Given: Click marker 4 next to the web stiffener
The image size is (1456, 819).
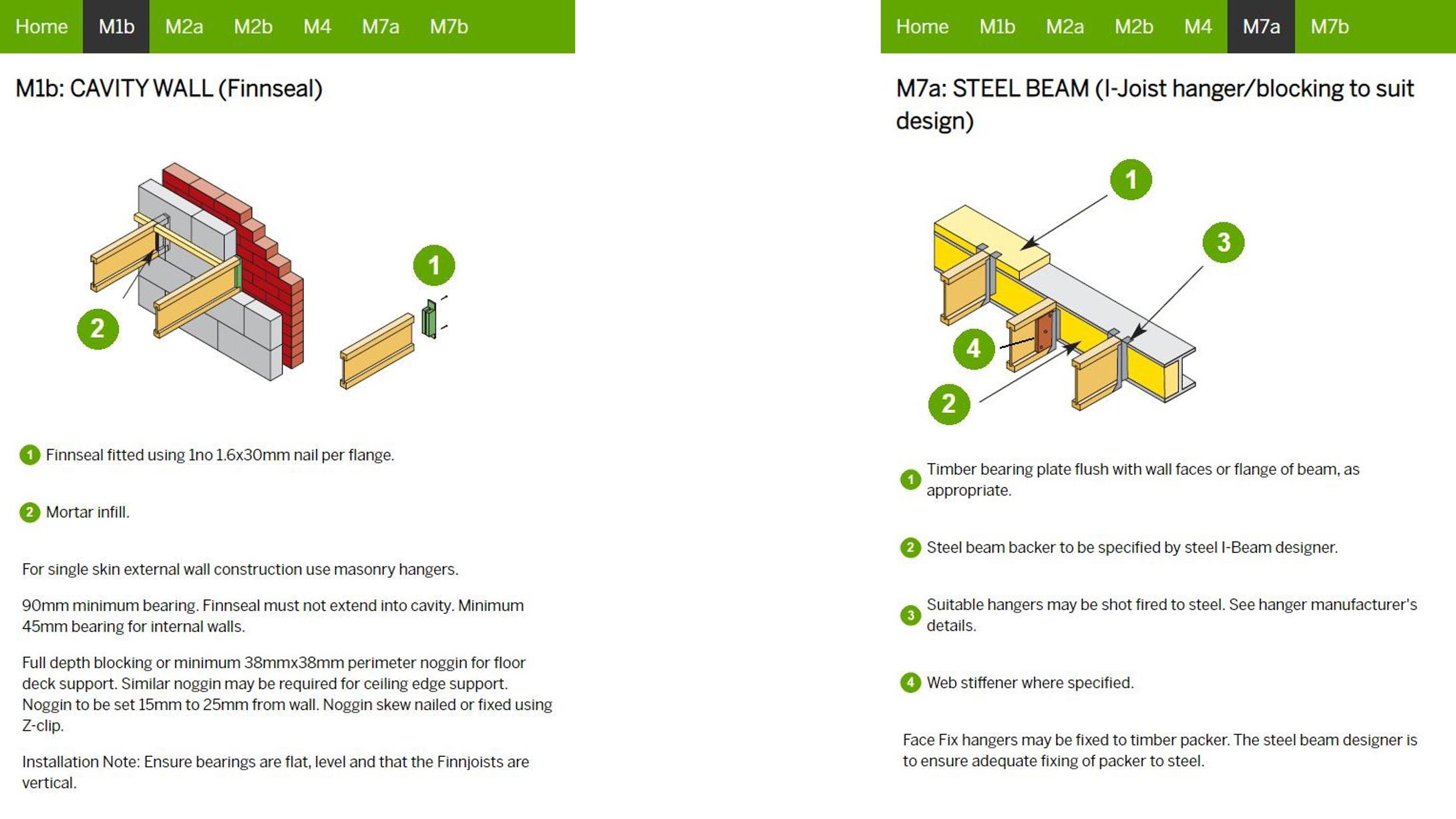Looking at the screenshot, I should click(973, 348).
